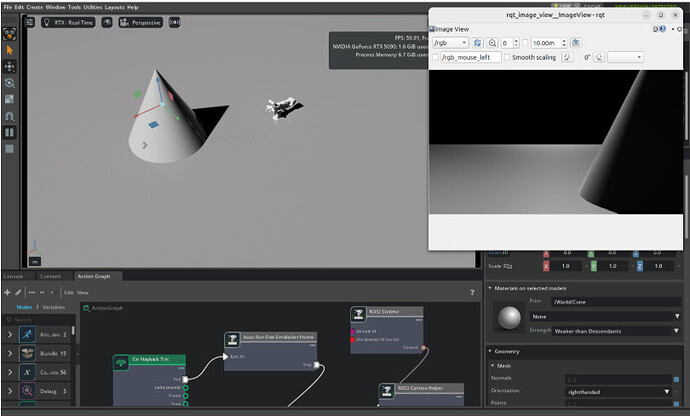The width and height of the screenshot is (690, 416).
Task: Click the /rgb_mouse_left topic text field
Action: tap(470, 57)
